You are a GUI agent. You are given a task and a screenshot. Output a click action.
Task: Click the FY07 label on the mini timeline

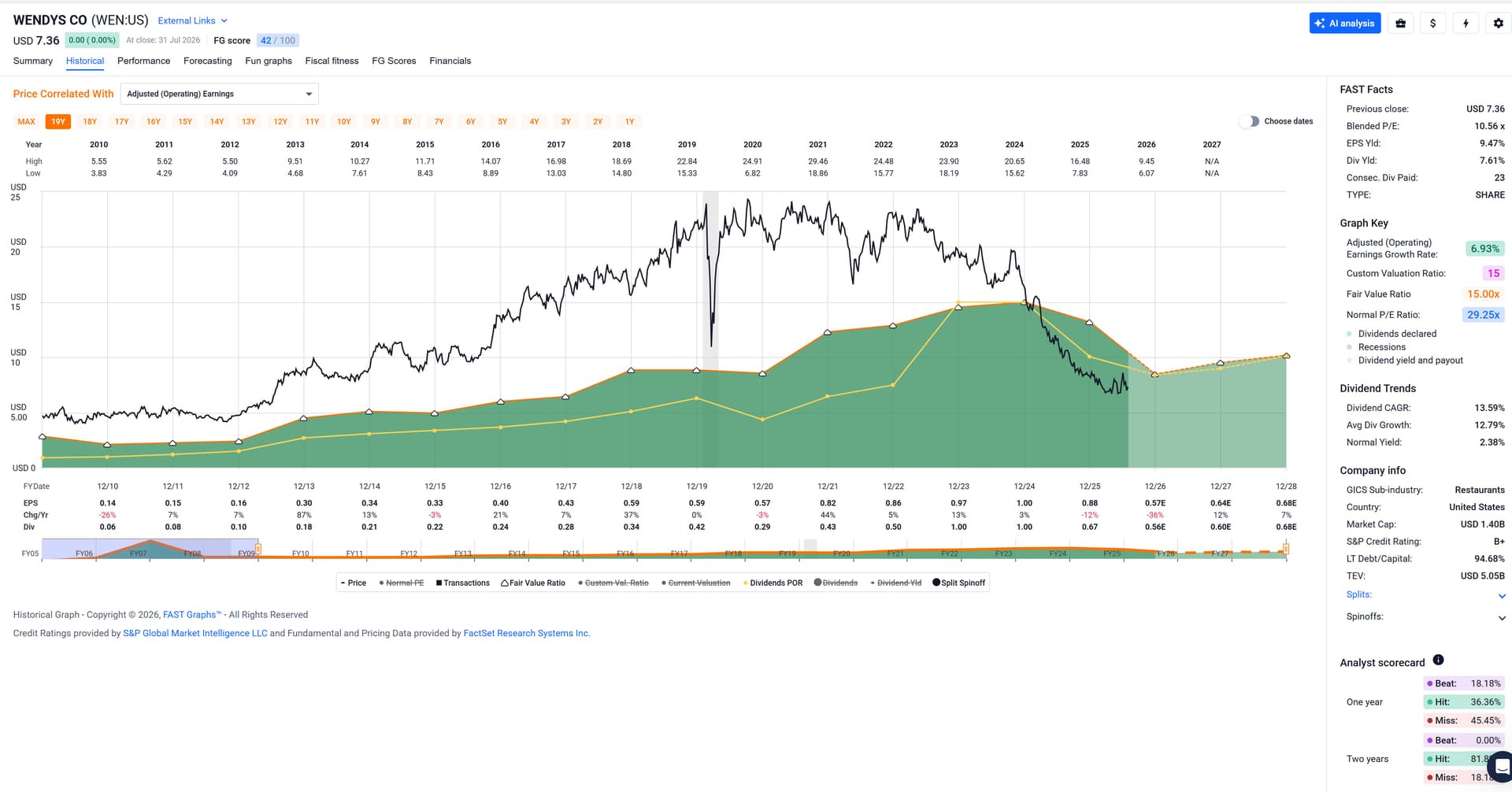point(139,553)
